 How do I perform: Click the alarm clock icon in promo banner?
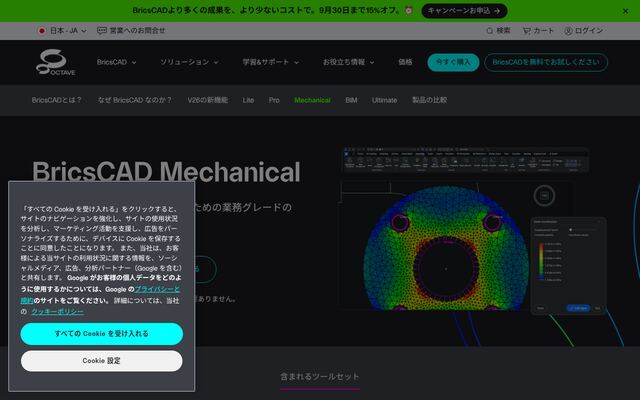pos(409,10)
